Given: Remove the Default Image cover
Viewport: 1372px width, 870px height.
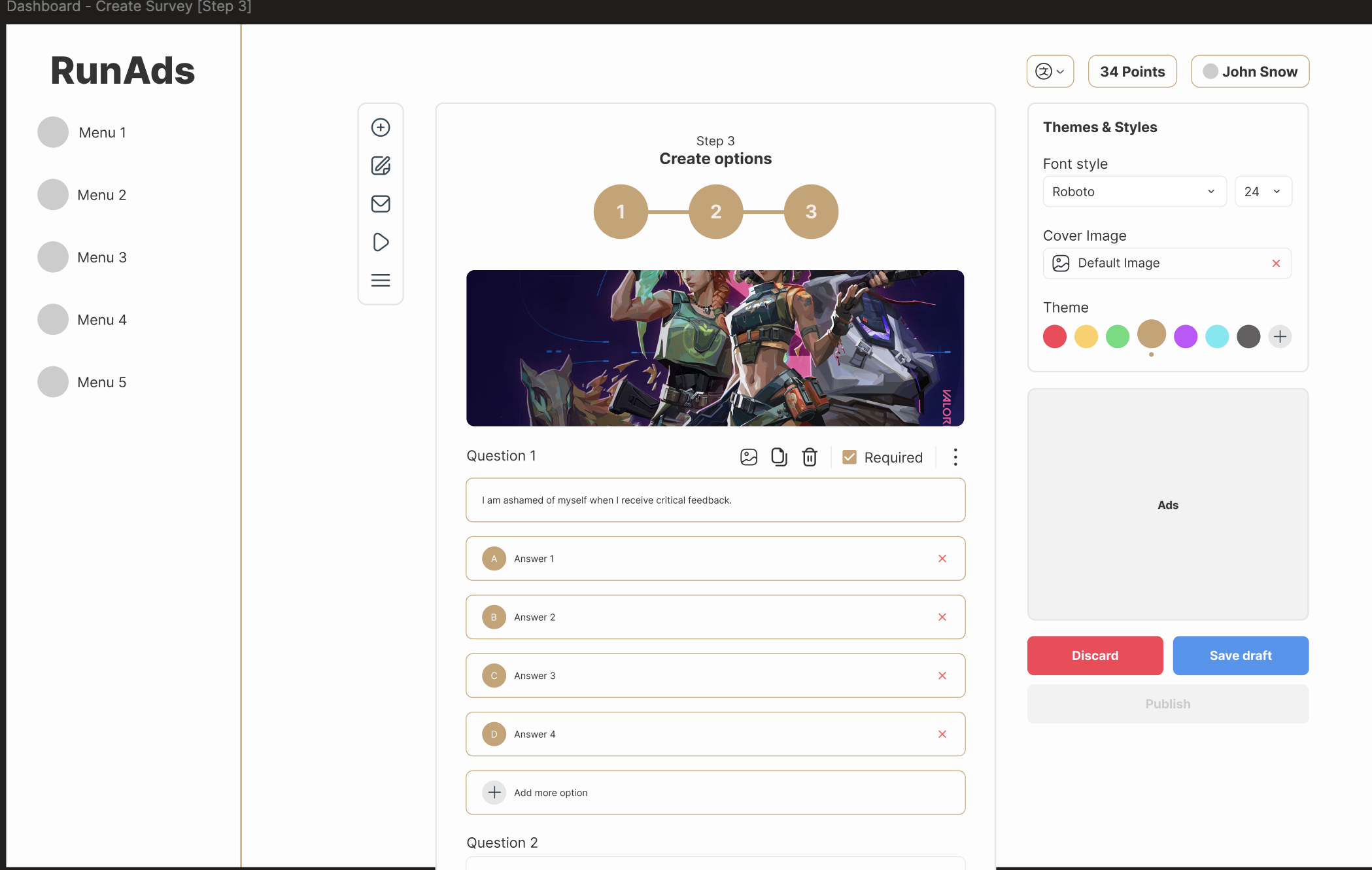Looking at the screenshot, I should coord(1276,263).
